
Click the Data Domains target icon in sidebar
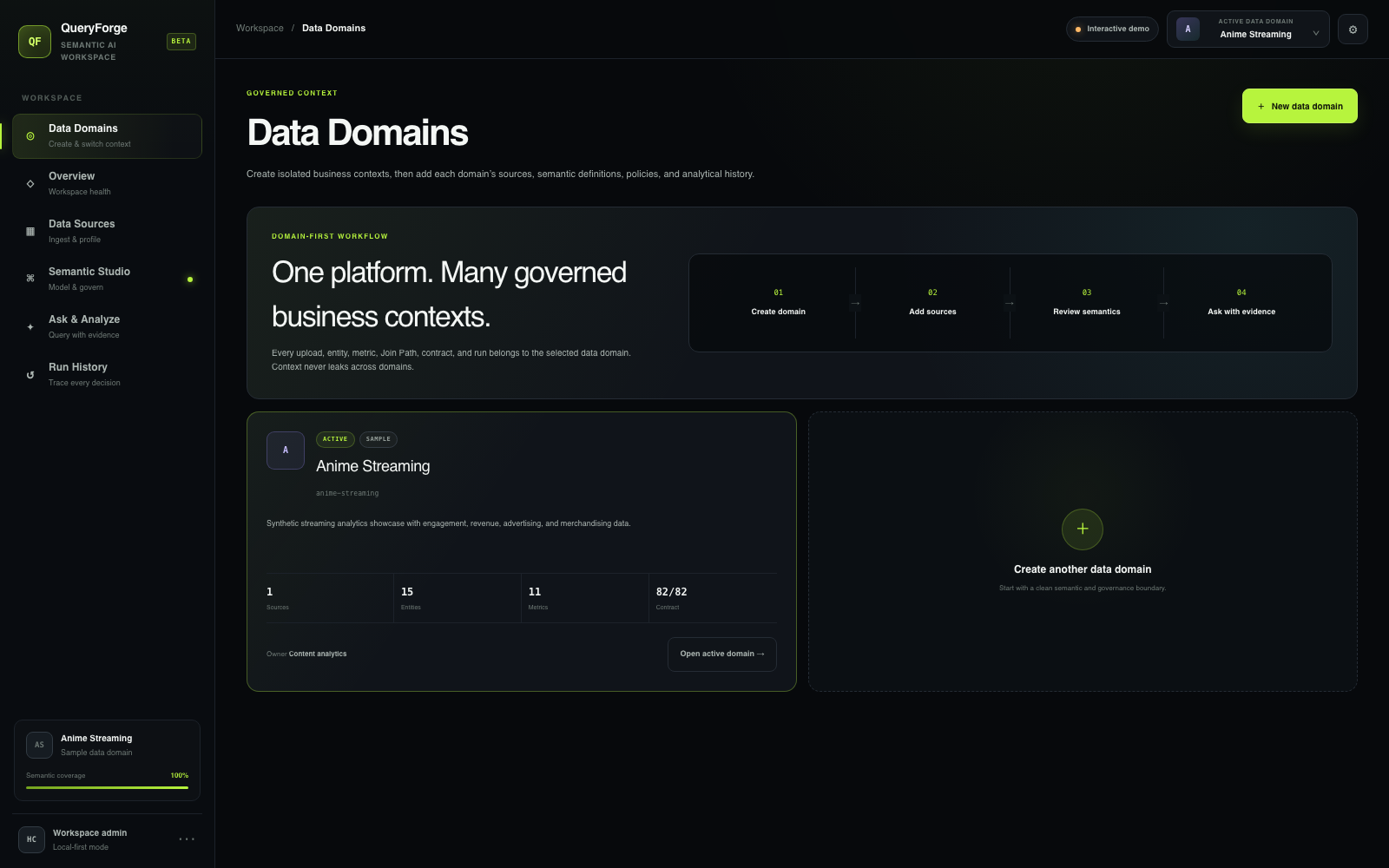coord(30,136)
